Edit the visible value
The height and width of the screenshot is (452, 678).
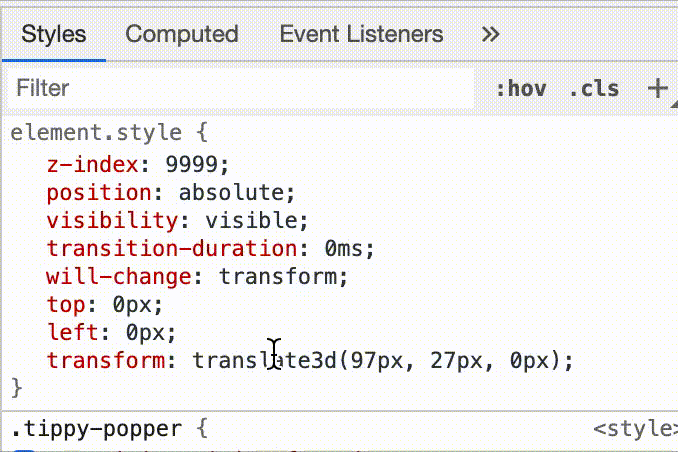click(251, 221)
